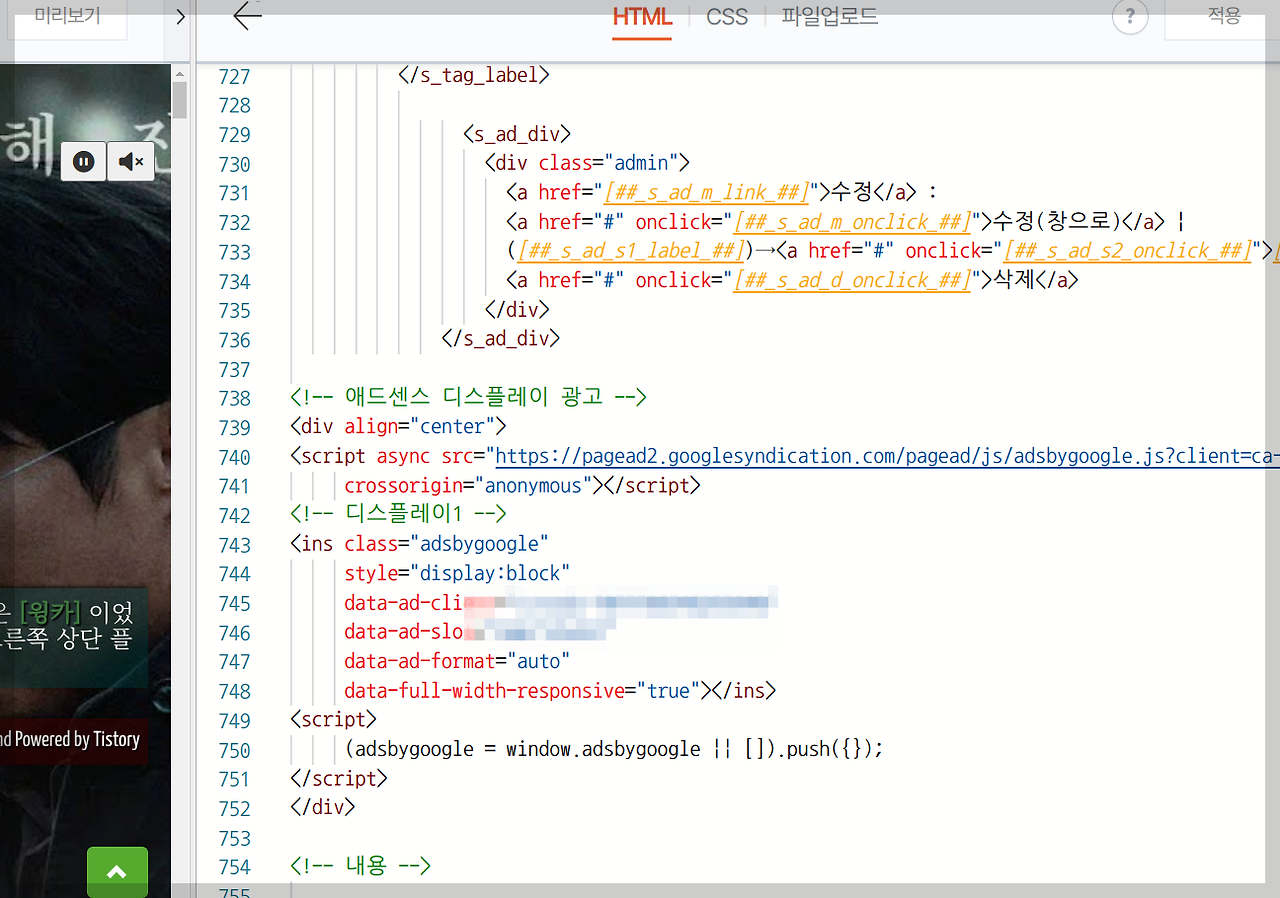The image size is (1280, 898).
Task: Expand the arrow next to 미리보기
Action: (x=180, y=17)
